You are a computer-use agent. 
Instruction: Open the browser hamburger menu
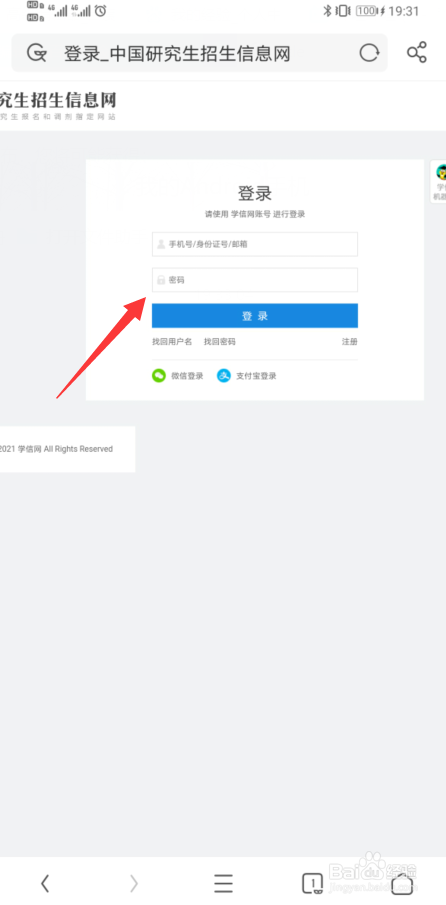(x=223, y=882)
